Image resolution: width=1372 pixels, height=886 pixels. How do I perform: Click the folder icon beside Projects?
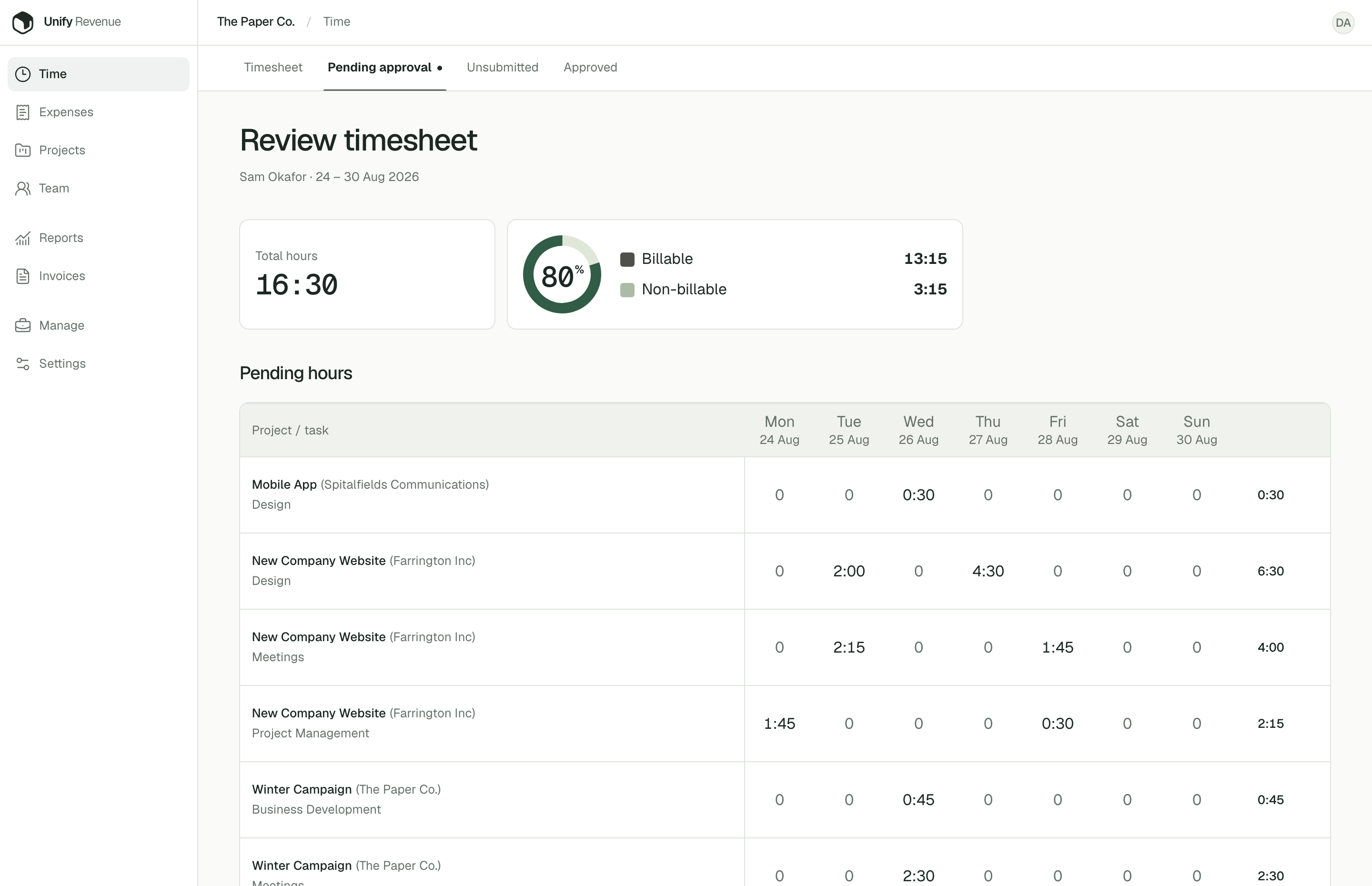(23, 150)
